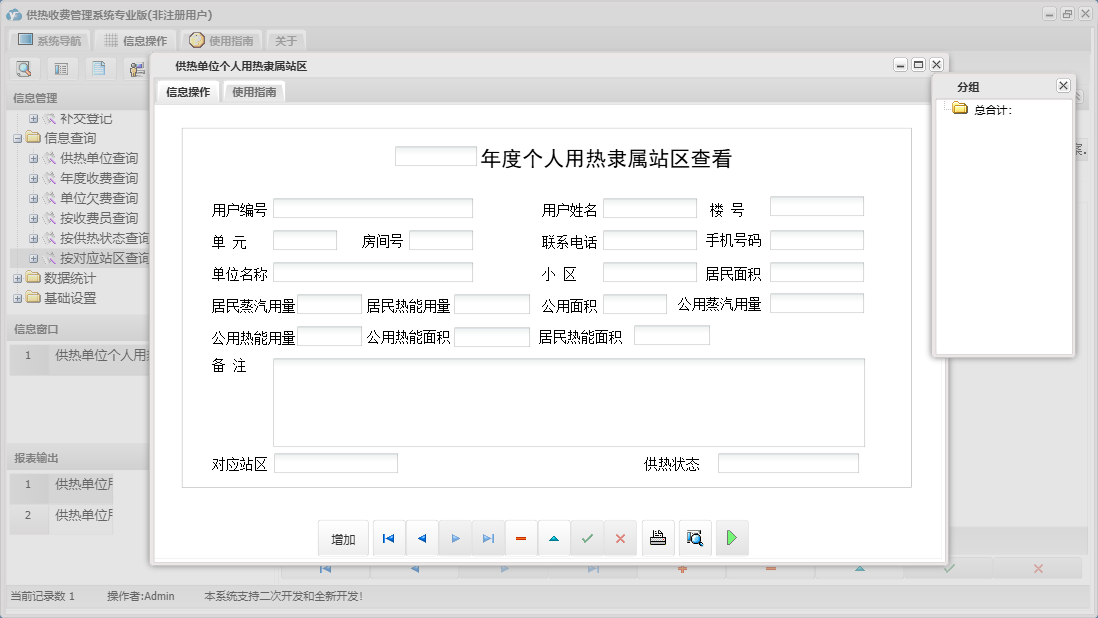Click the print icon at the bottom toolbar
Viewport: 1098px width, 618px height.
658,538
